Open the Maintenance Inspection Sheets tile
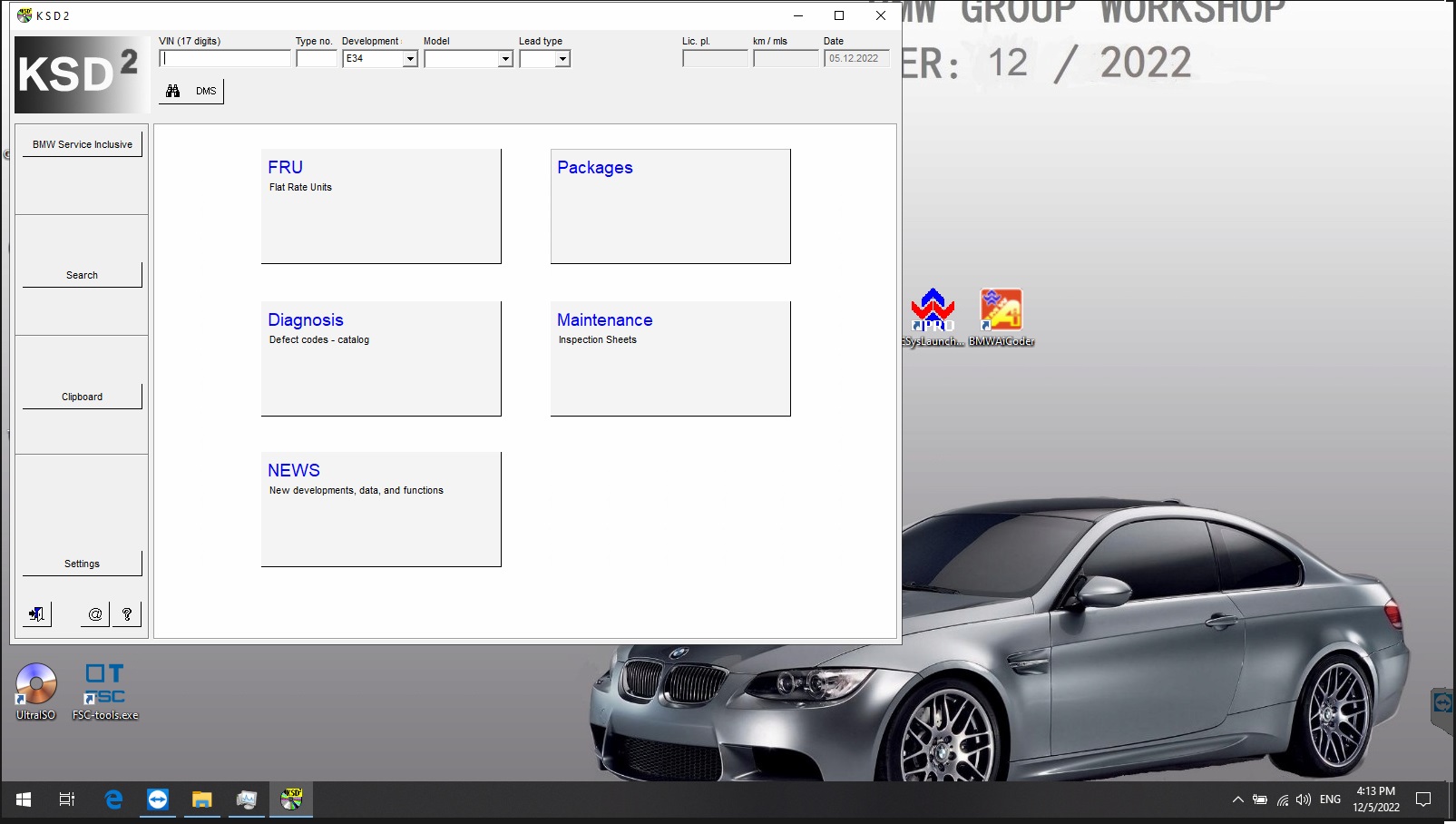 coord(670,358)
